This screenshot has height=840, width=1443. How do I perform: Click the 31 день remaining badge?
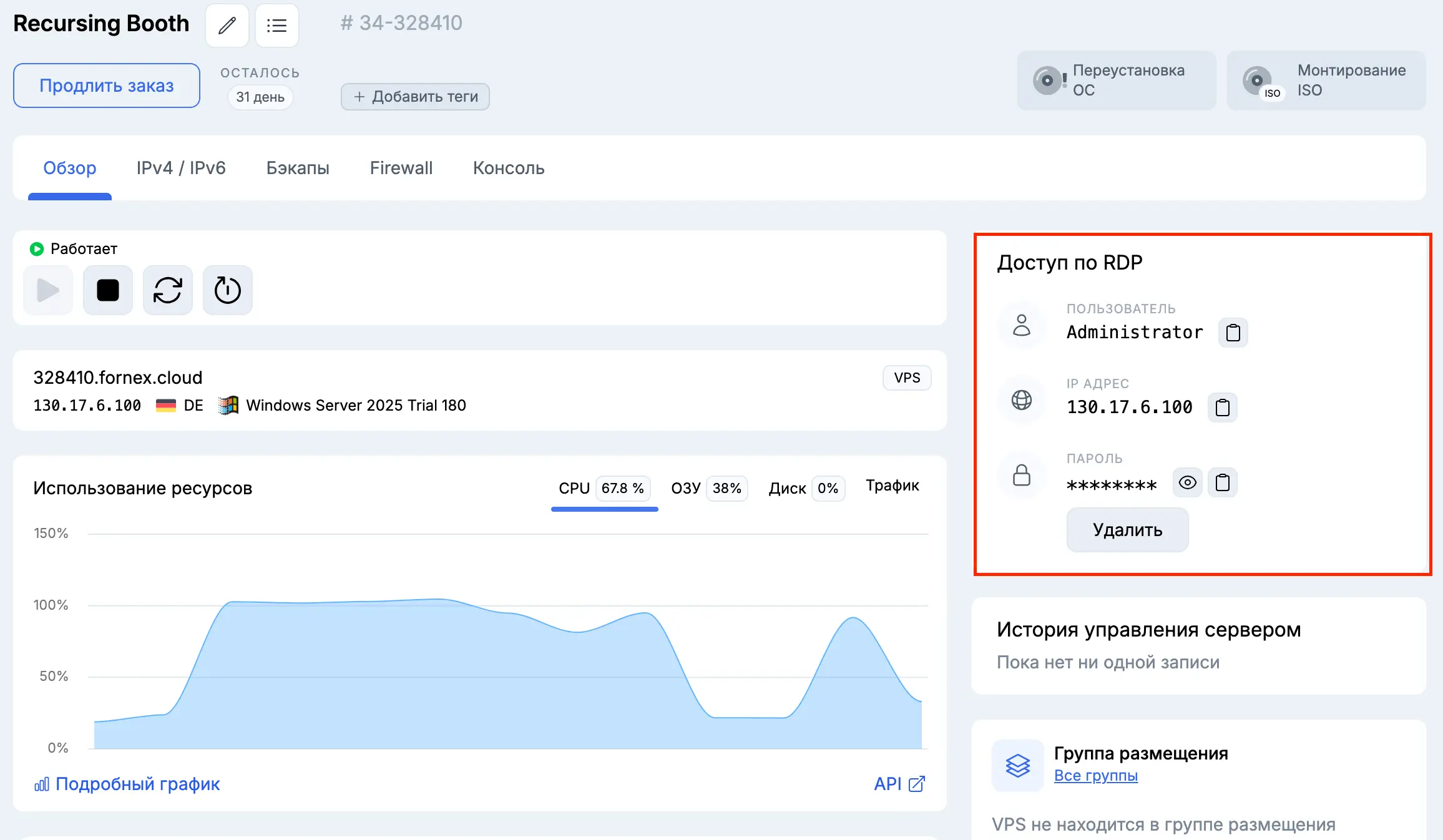tap(260, 97)
